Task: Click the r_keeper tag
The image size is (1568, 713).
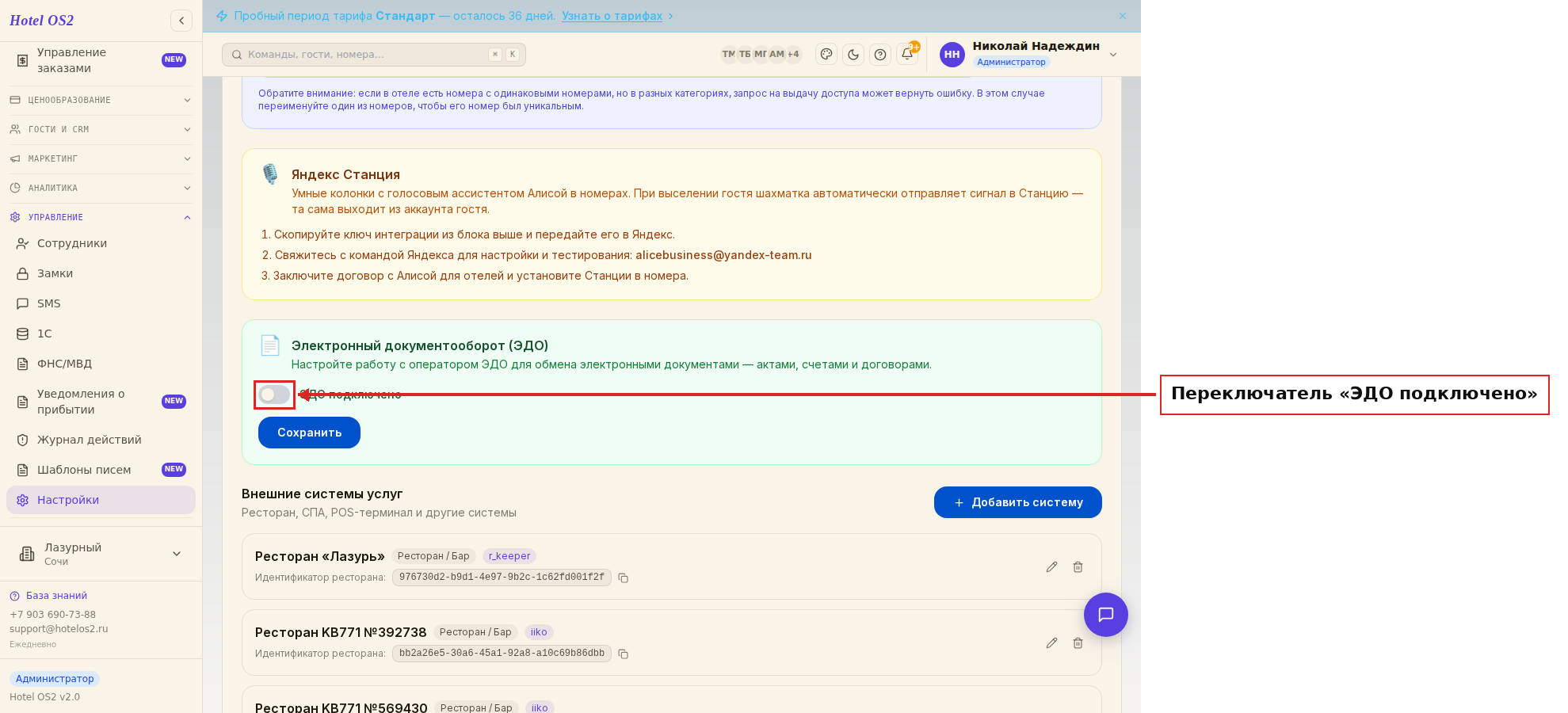Action: 509,556
